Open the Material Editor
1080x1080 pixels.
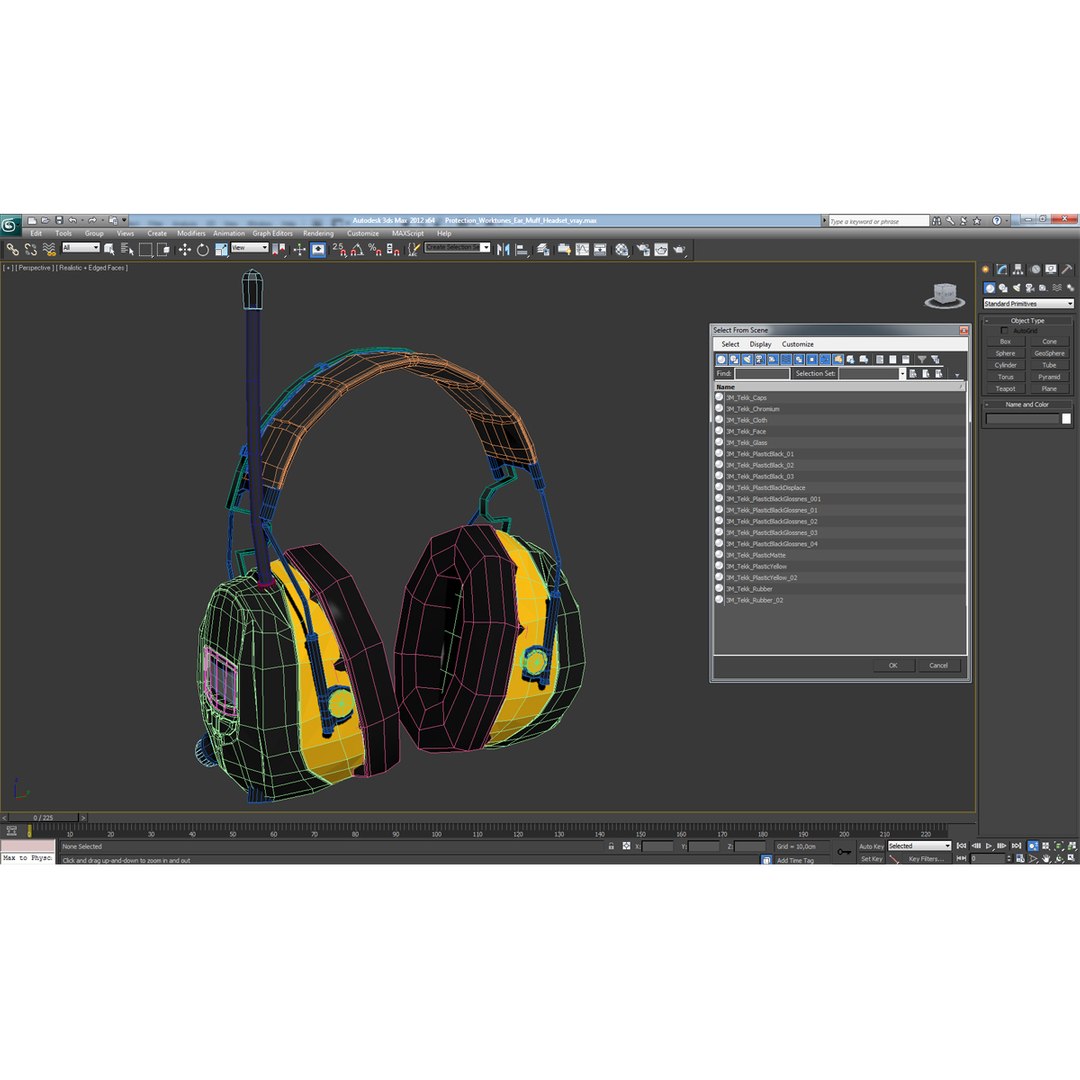point(622,249)
